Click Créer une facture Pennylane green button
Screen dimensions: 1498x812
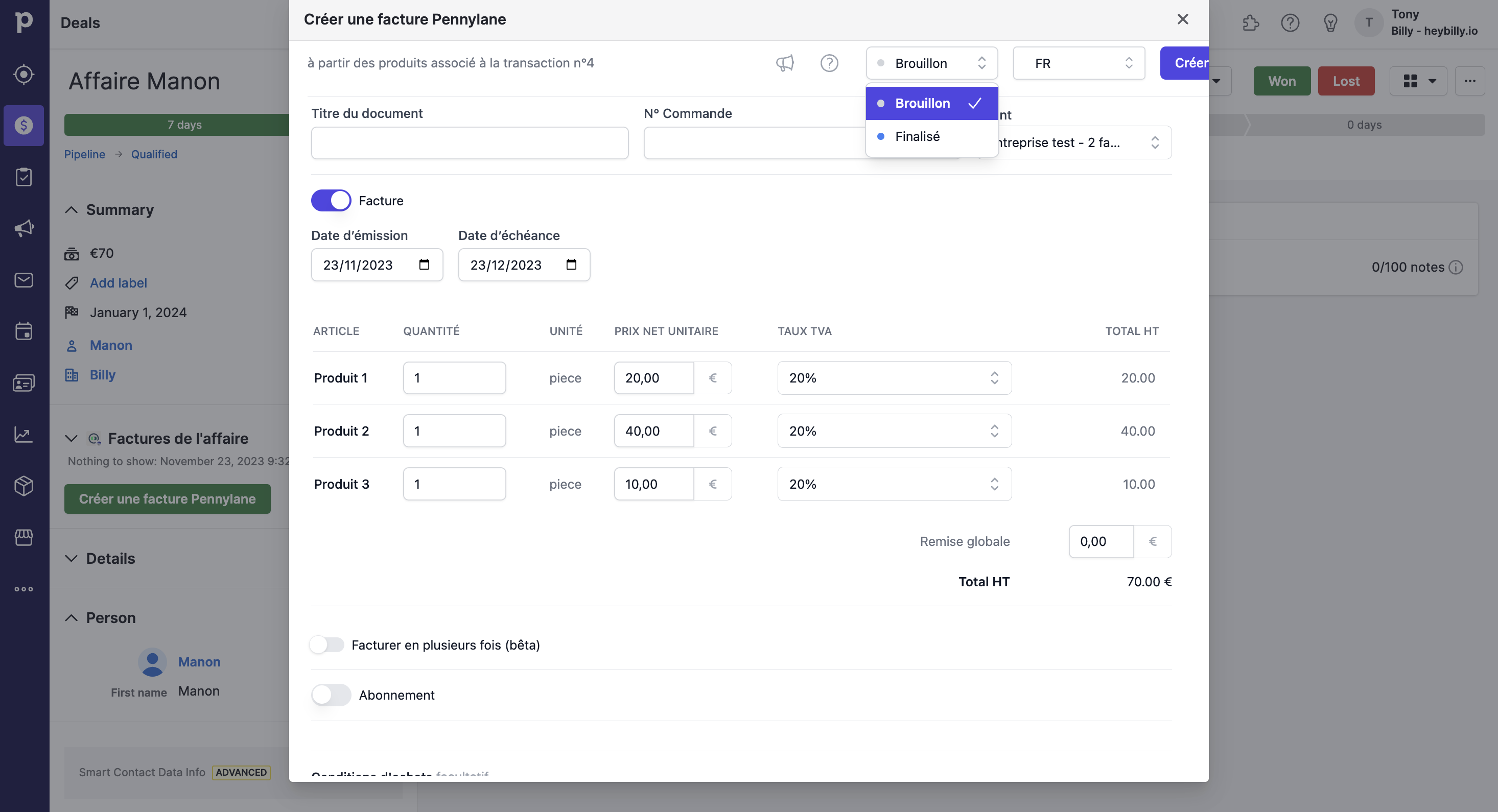tap(168, 499)
